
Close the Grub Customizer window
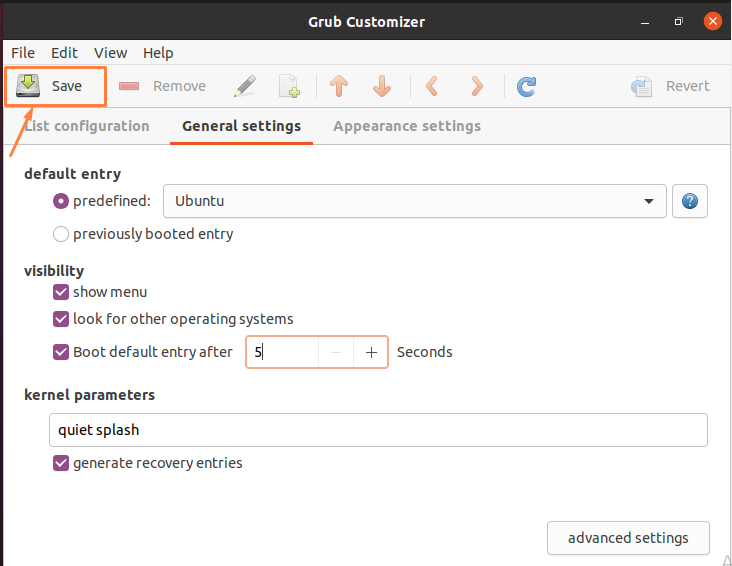[x=712, y=21]
